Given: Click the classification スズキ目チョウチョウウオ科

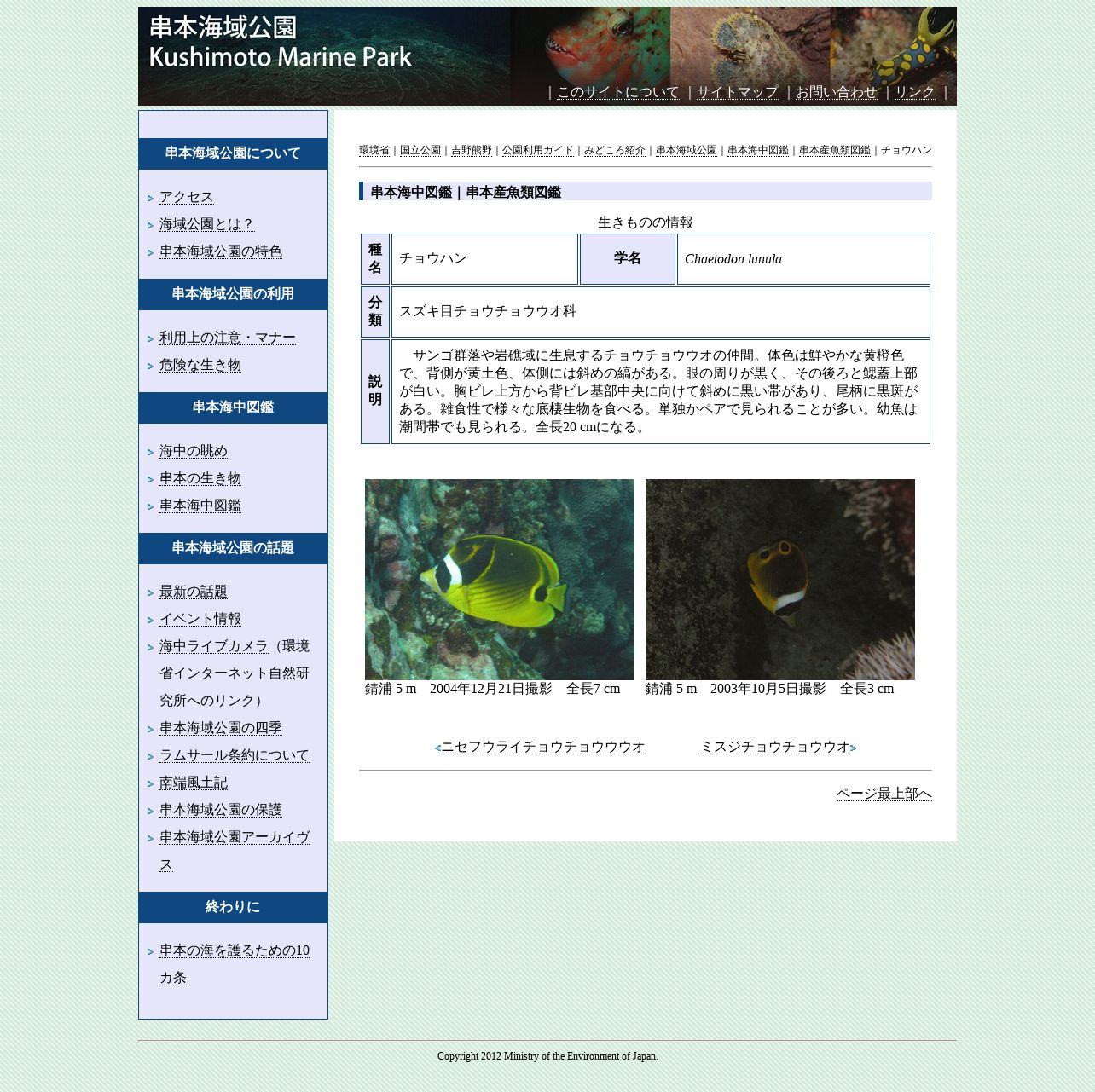Looking at the screenshot, I should point(488,311).
